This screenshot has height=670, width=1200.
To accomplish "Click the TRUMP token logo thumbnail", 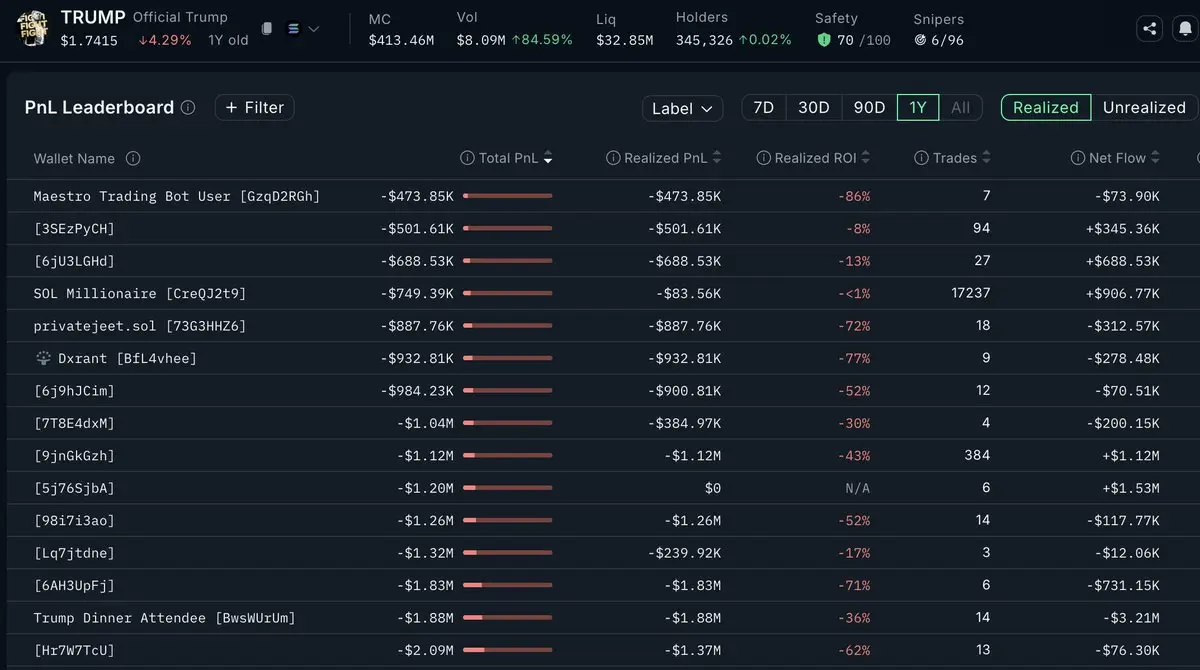I will [x=32, y=27].
